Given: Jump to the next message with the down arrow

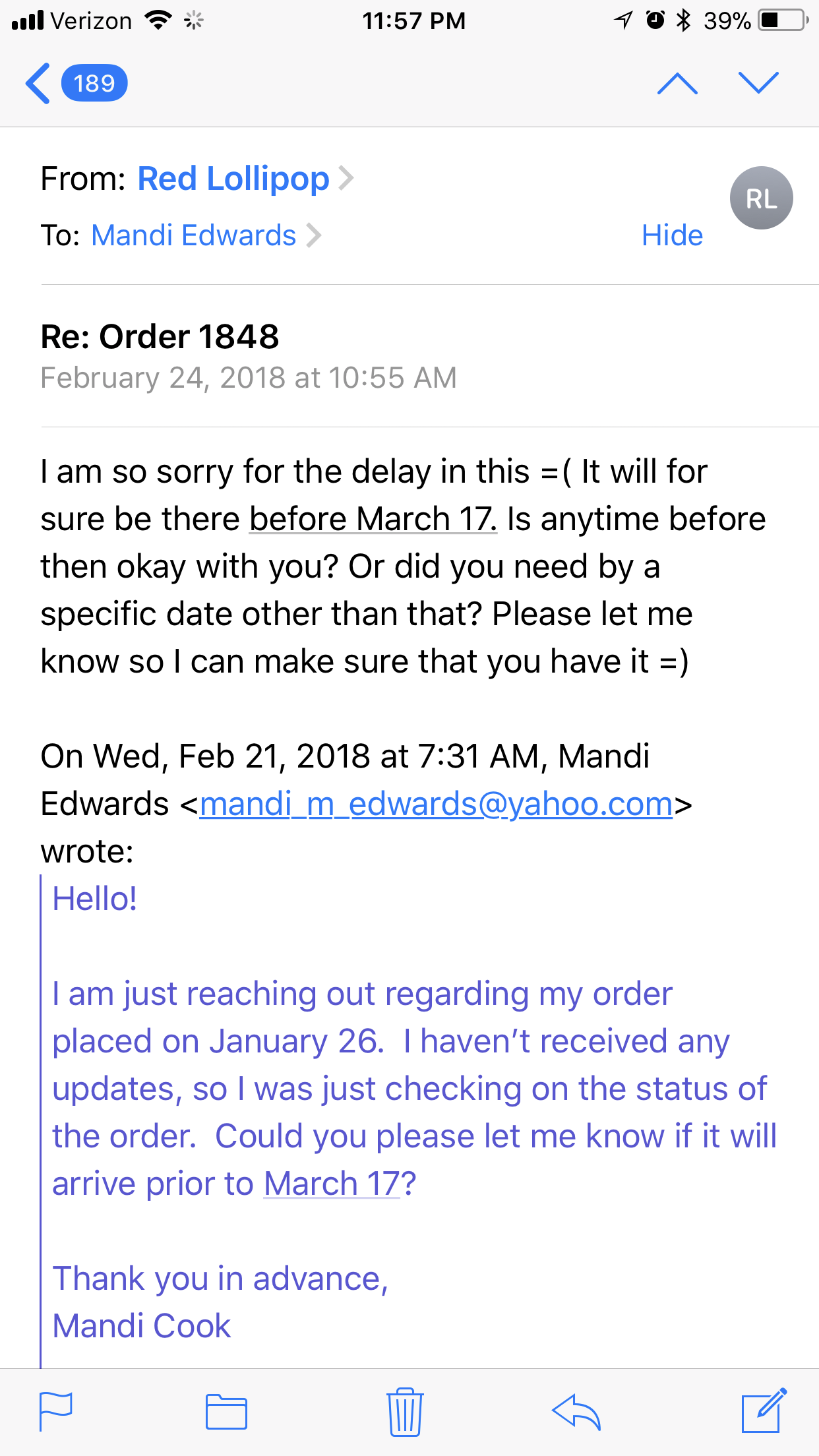Looking at the screenshot, I should tap(758, 83).
